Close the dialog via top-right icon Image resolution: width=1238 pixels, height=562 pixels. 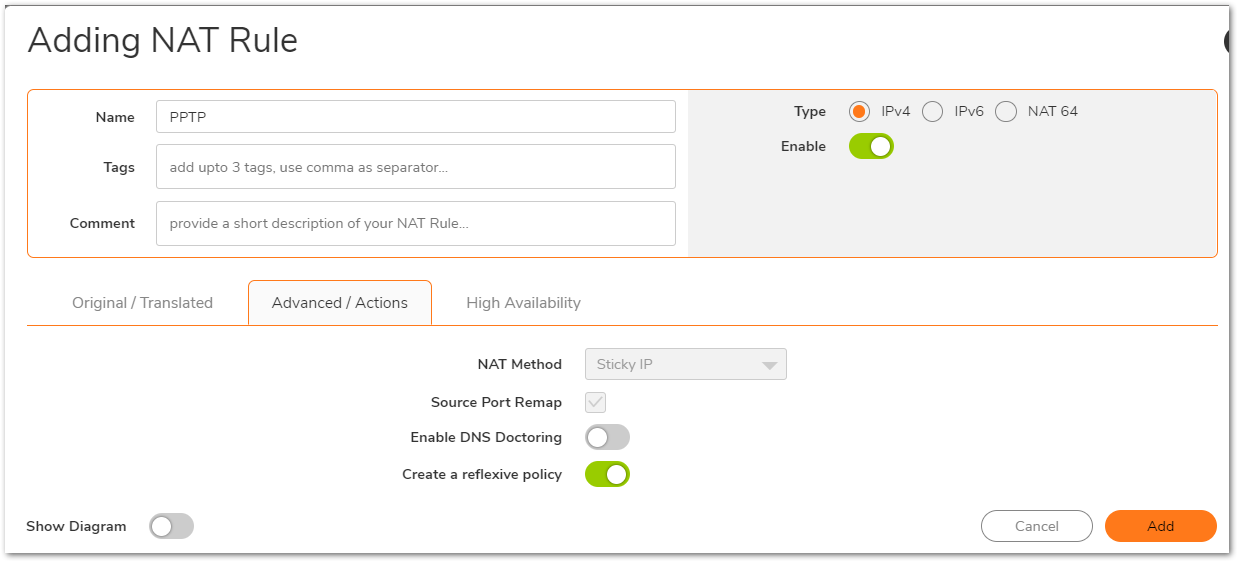click(x=1231, y=41)
